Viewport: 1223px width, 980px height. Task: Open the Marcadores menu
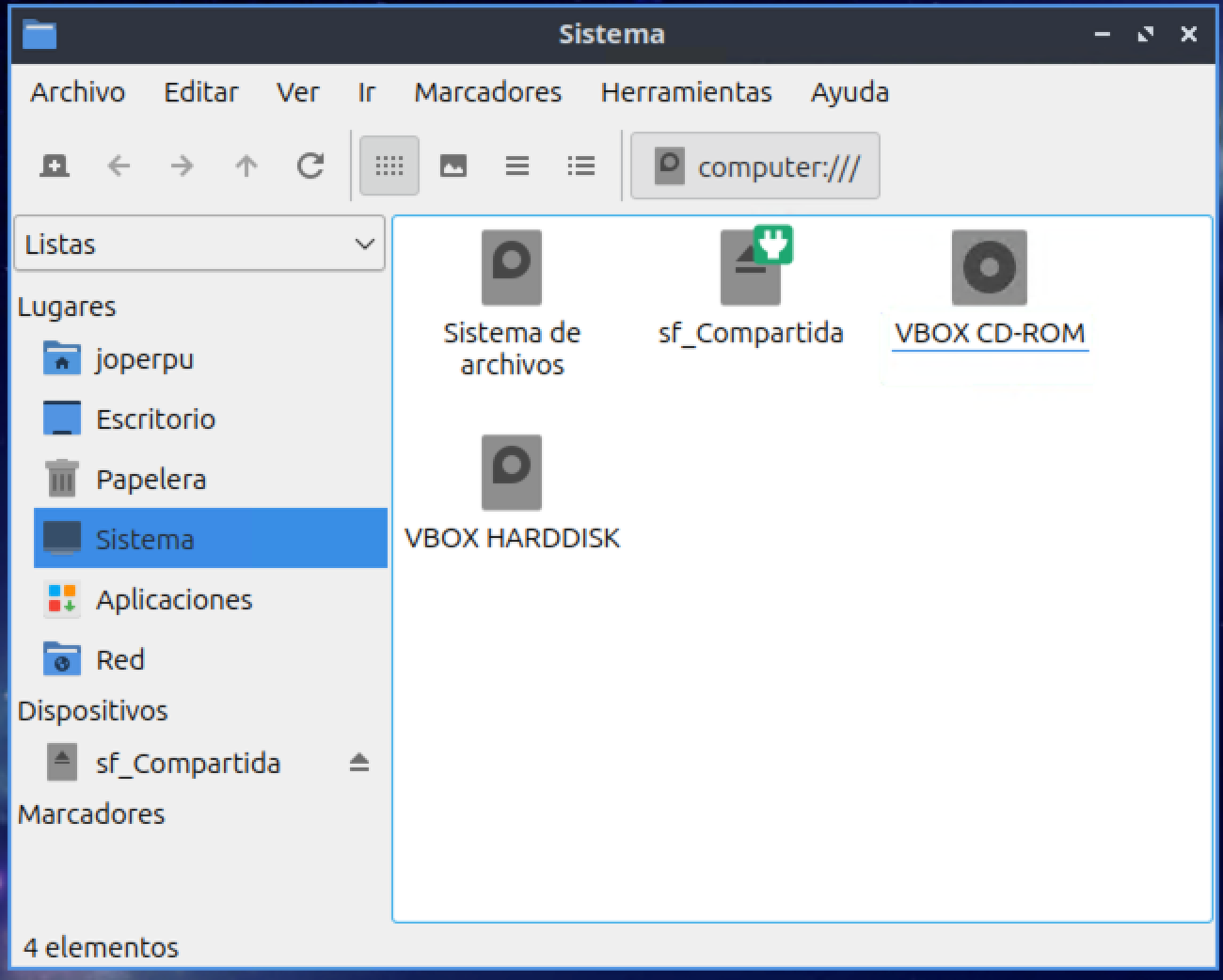488,92
